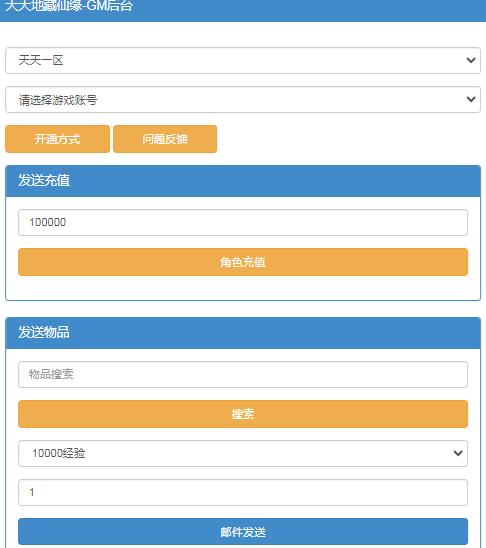
Task: Focus the item quantity field showing 1
Action: pyautogui.click(x=243, y=492)
